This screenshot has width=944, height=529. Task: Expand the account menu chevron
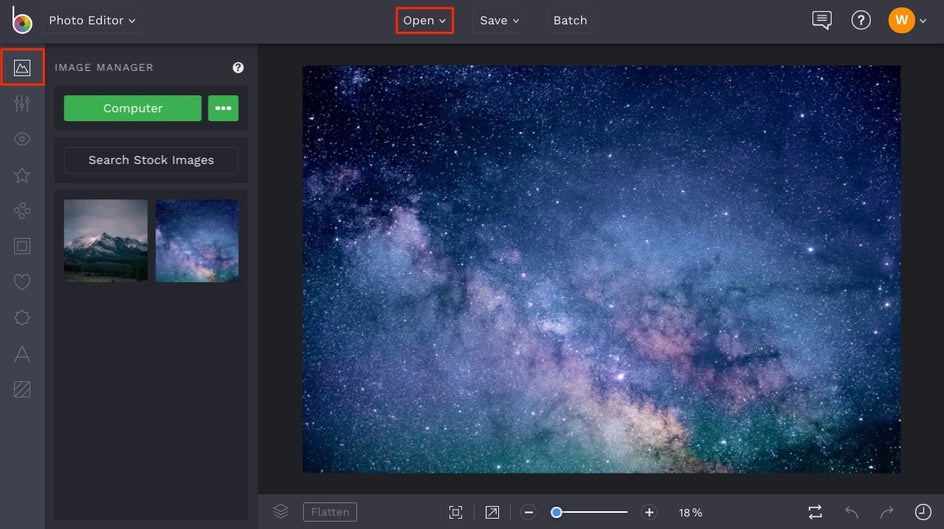tap(923, 21)
